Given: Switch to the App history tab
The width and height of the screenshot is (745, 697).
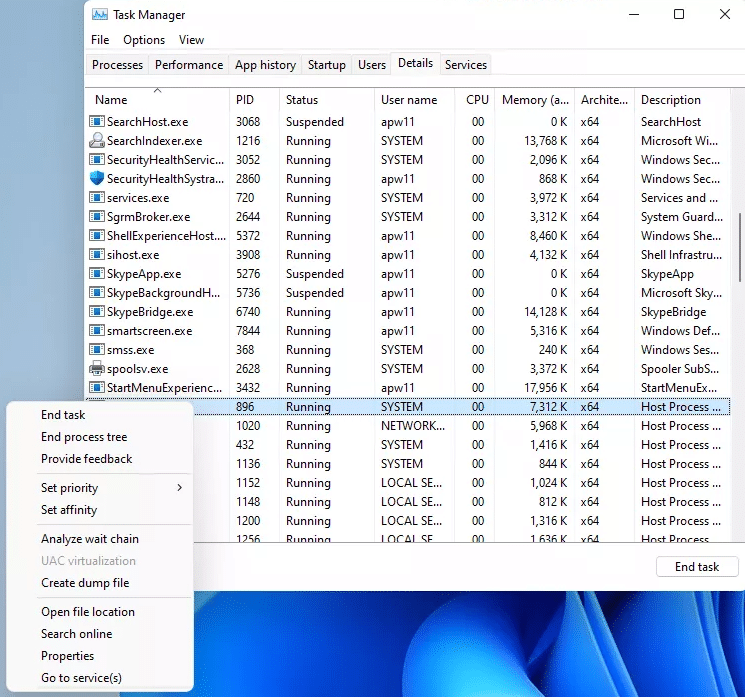Looking at the screenshot, I should (265, 65).
